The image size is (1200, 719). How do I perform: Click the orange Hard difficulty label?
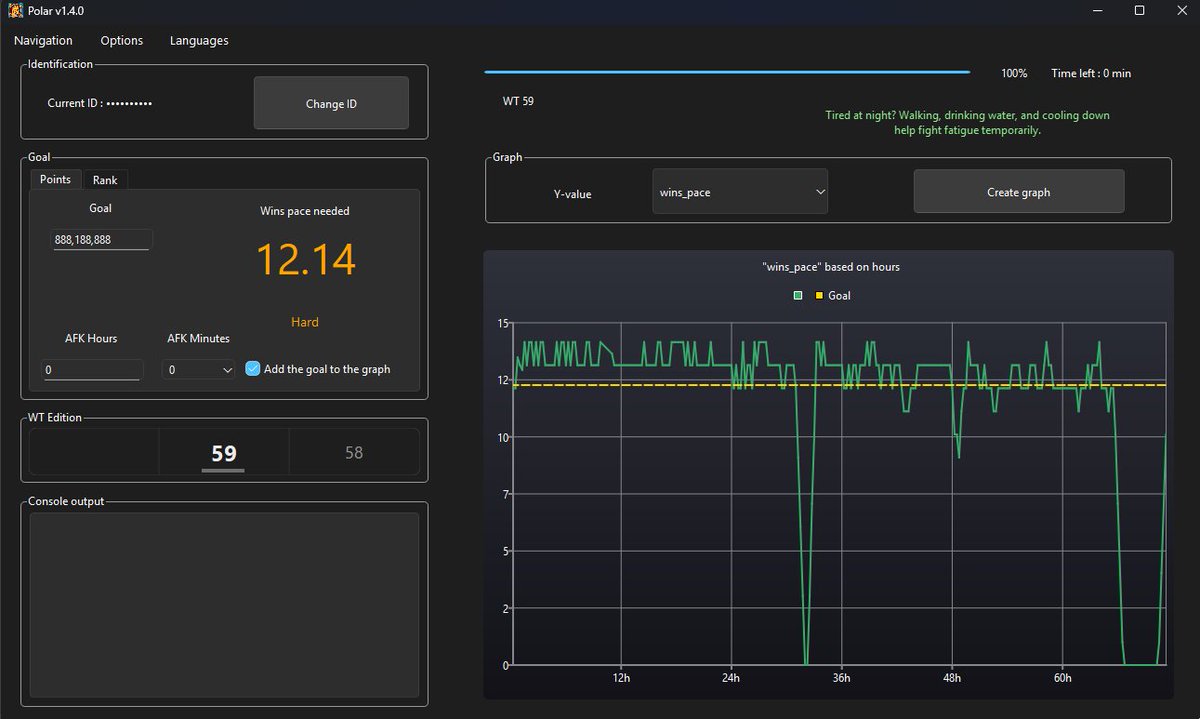click(305, 322)
